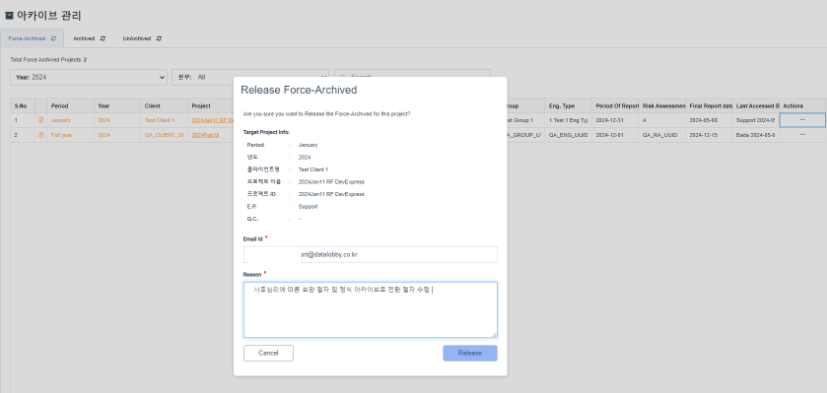Open the 2024Jan11 RF project link in table

point(213,120)
